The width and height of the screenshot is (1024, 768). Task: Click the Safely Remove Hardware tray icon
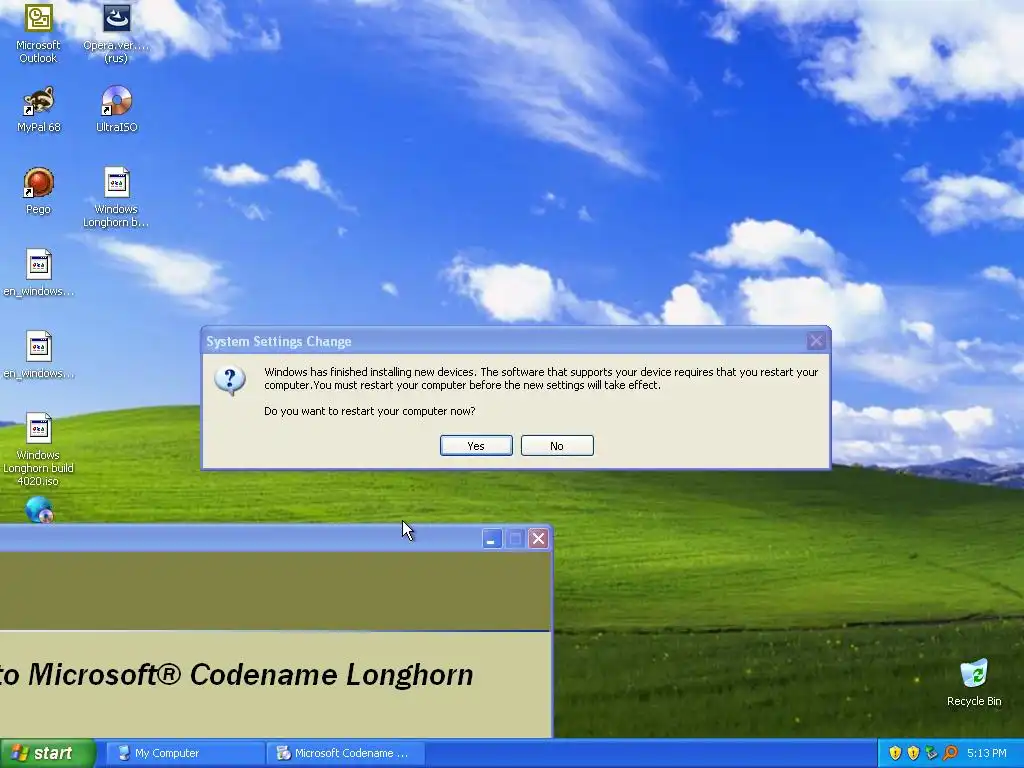tap(931, 753)
